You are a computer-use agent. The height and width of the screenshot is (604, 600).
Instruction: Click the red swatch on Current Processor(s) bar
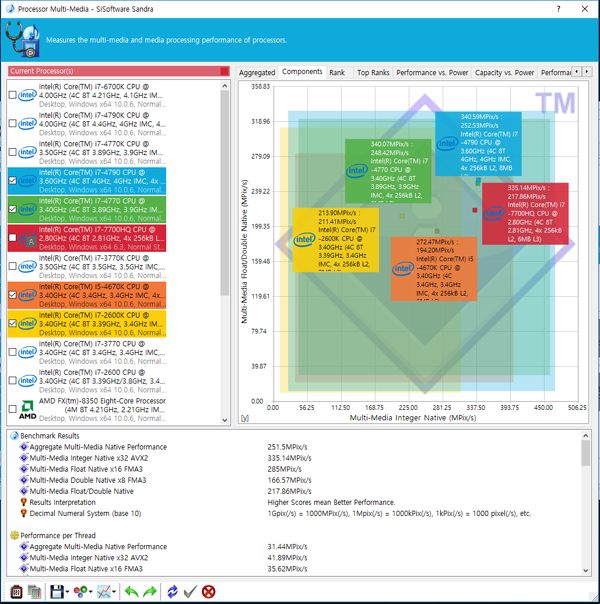tap(224, 71)
